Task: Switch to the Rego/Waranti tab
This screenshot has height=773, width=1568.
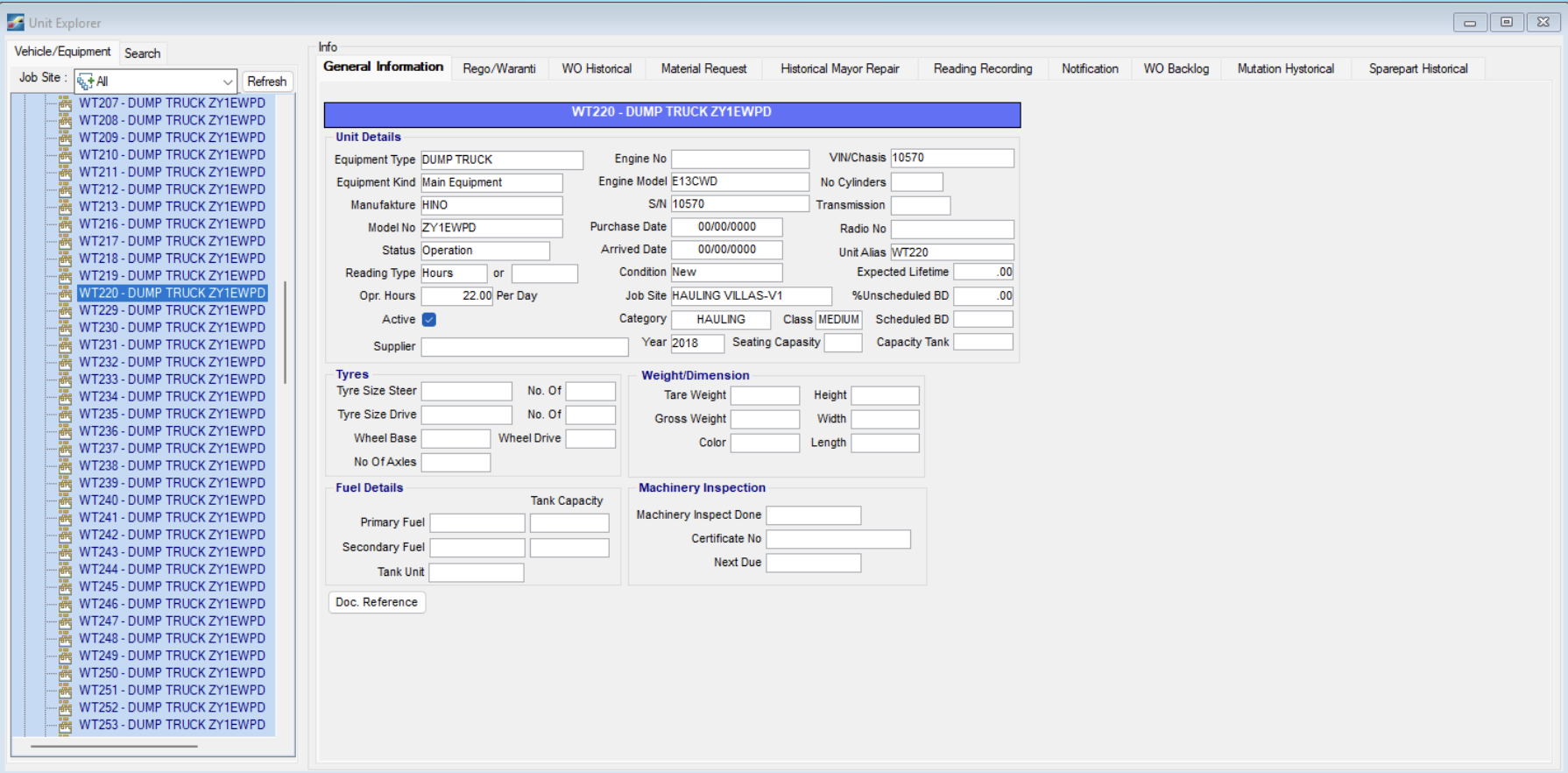Action: pyautogui.click(x=499, y=68)
